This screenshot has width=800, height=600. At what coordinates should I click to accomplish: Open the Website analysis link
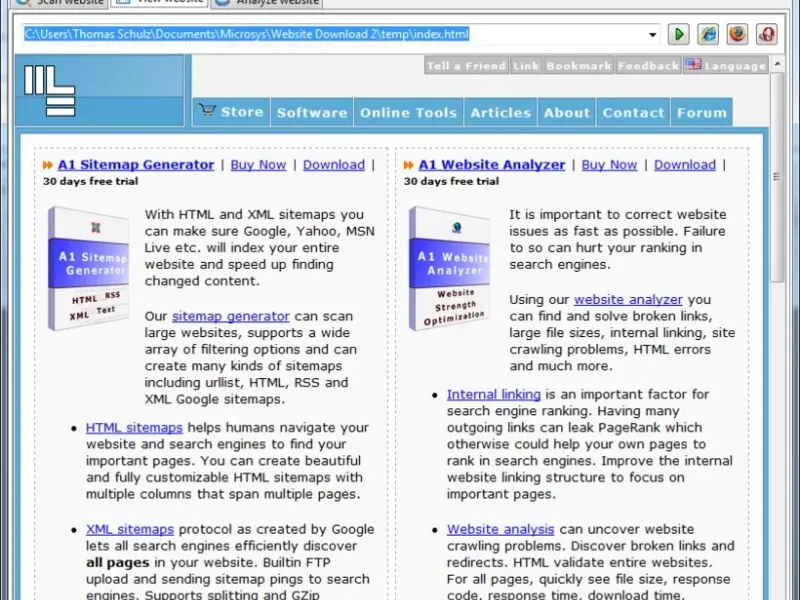(x=501, y=529)
